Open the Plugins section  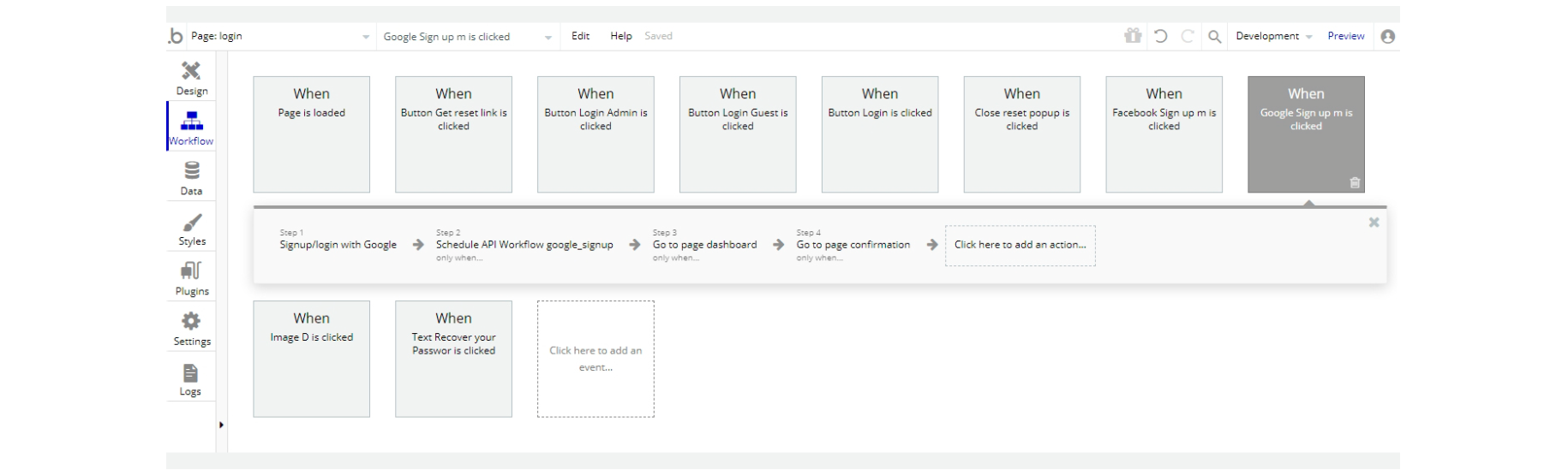[x=191, y=278]
